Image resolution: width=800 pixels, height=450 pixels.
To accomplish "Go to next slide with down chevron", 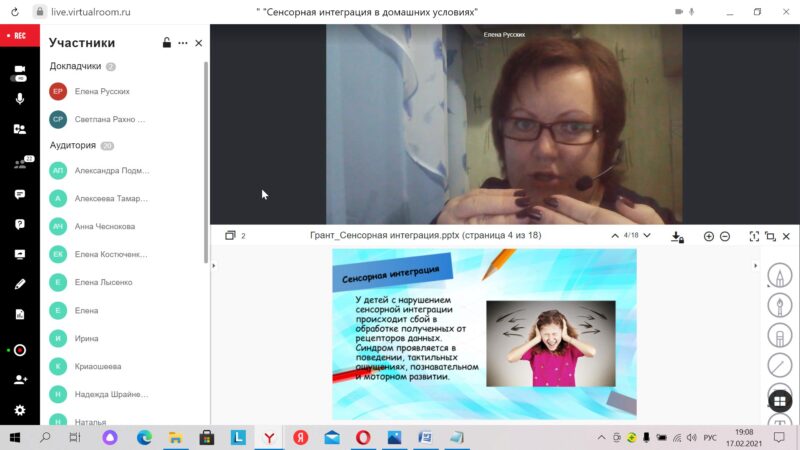I will point(647,235).
